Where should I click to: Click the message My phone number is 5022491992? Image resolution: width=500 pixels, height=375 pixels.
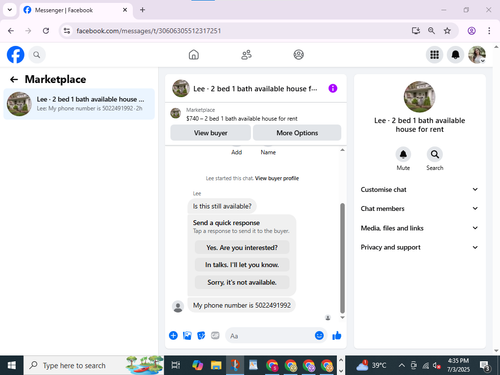pos(242,305)
